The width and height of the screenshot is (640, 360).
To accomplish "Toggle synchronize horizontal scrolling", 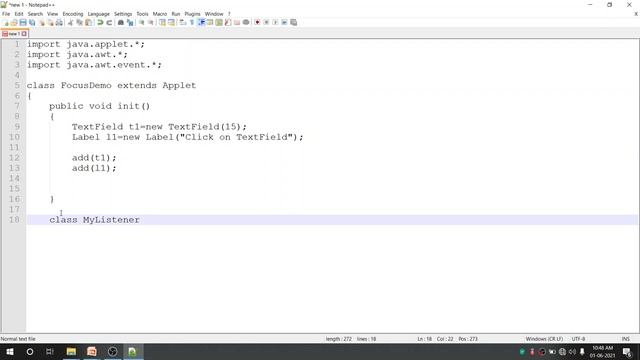I will (x=171, y=22).
